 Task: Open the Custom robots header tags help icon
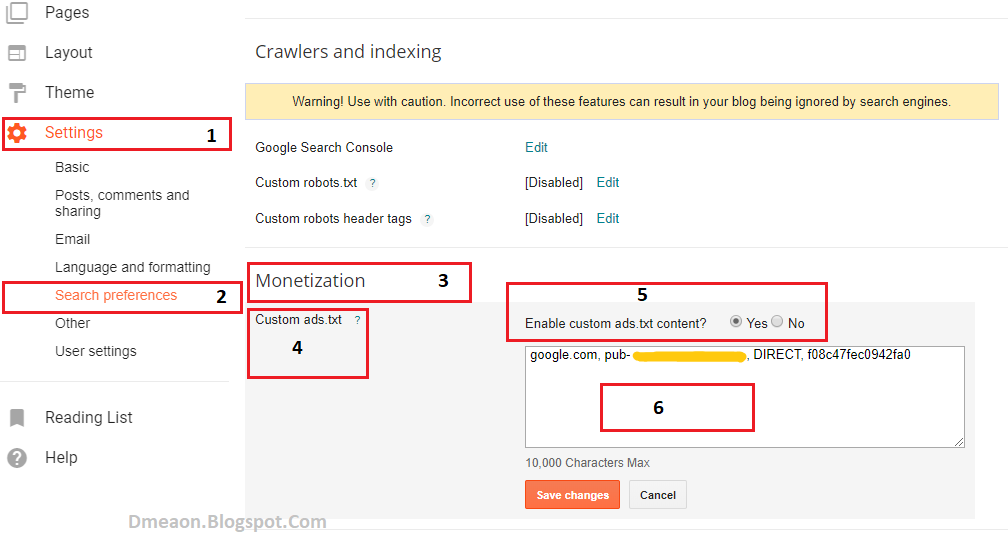coord(427,219)
